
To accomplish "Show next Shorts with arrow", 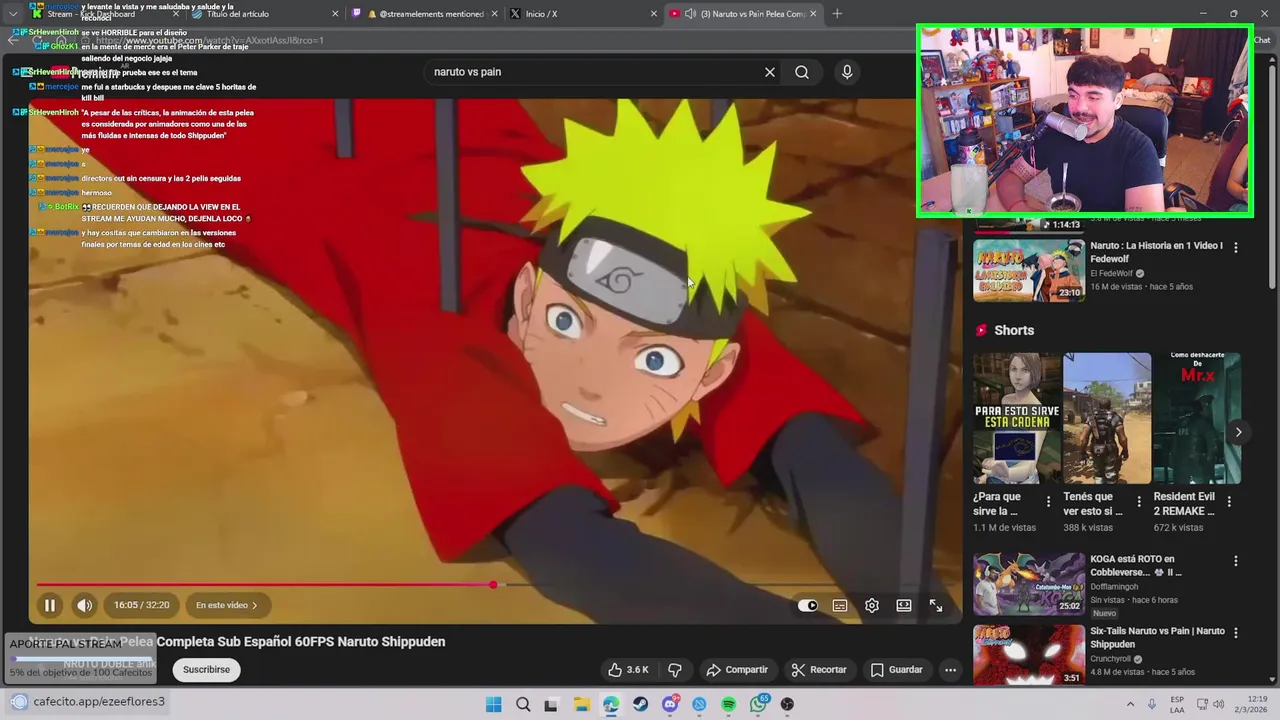I will pos(1238,432).
